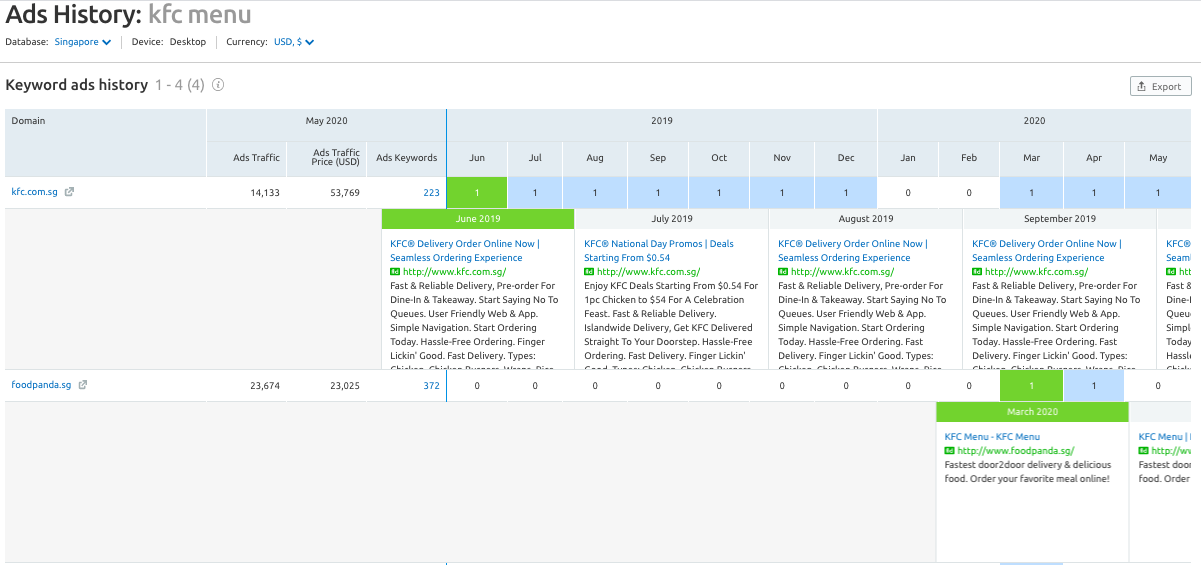Viewport: 1201px width, 565px height.
Task: Select the September 2019 ad panel header
Action: coord(1060,219)
